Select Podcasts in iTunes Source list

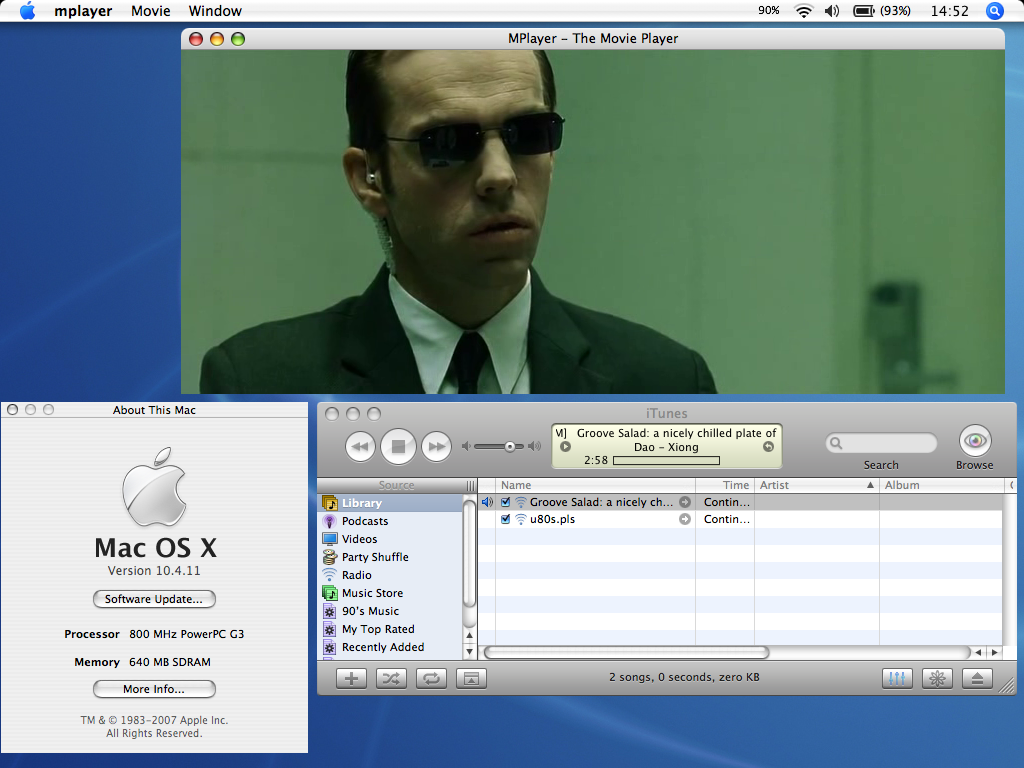pyautogui.click(x=391, y=521)
